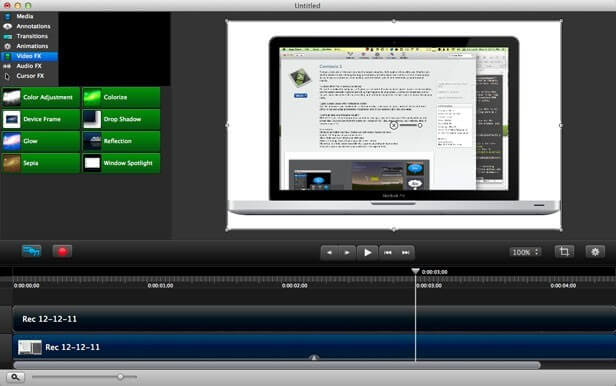The width and height of the screenshot is (616, 386).
Task: Click the timeline zoom magnifier button
Action: [15, 377]
